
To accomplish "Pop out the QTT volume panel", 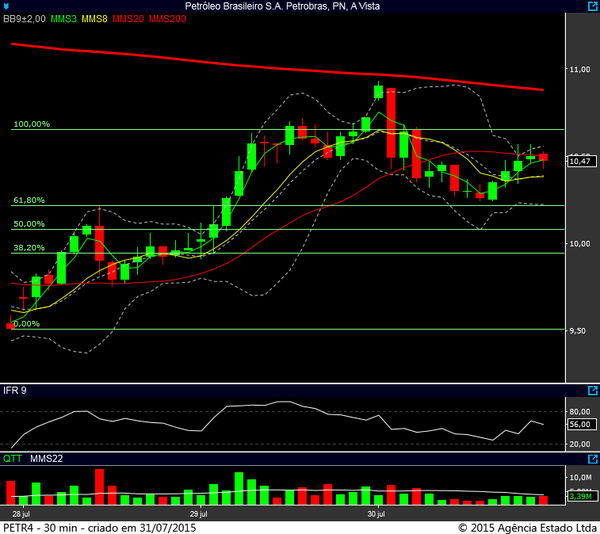I will click(x=592, y=459).
